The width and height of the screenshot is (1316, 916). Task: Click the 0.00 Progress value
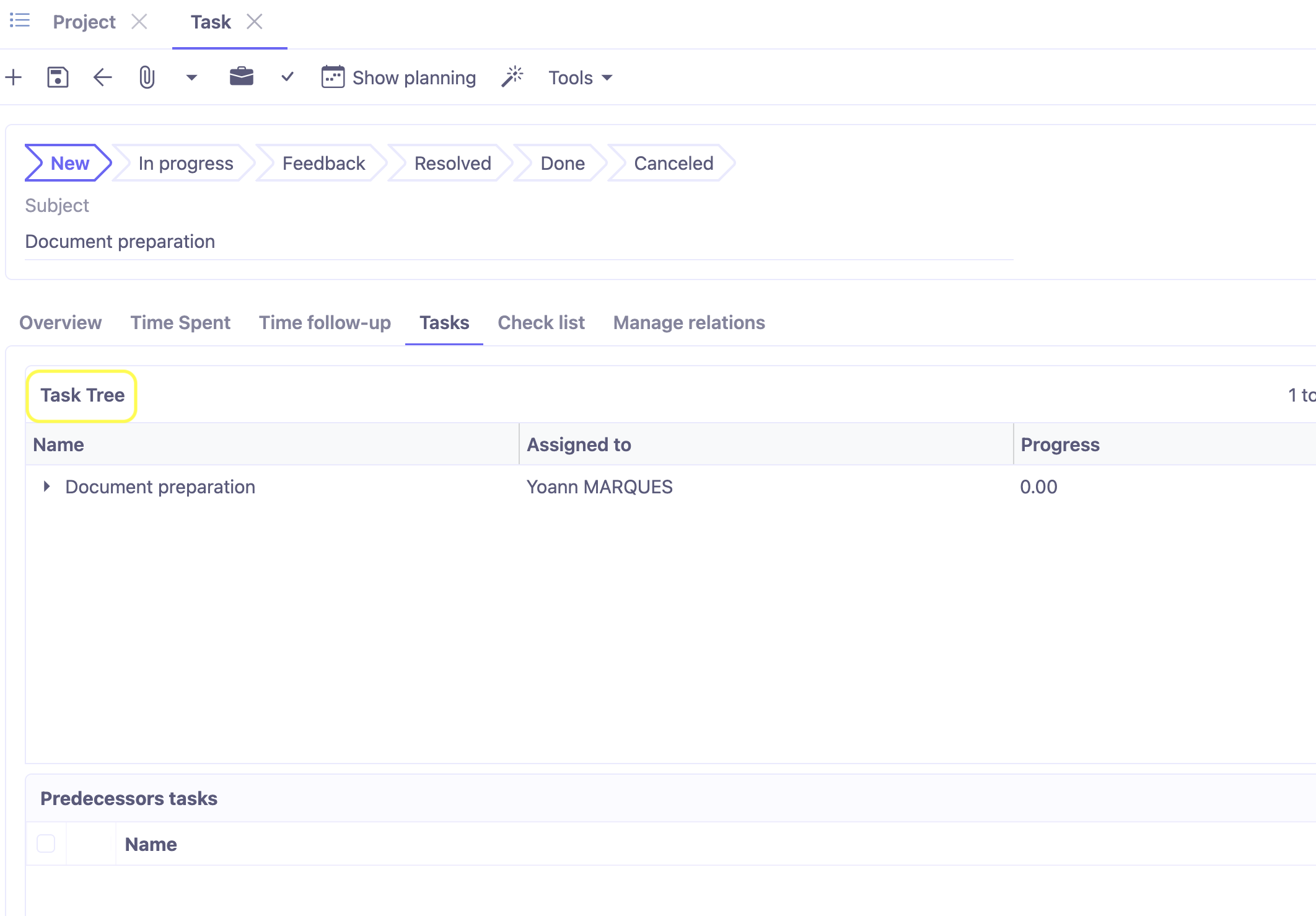(1038, 487)
